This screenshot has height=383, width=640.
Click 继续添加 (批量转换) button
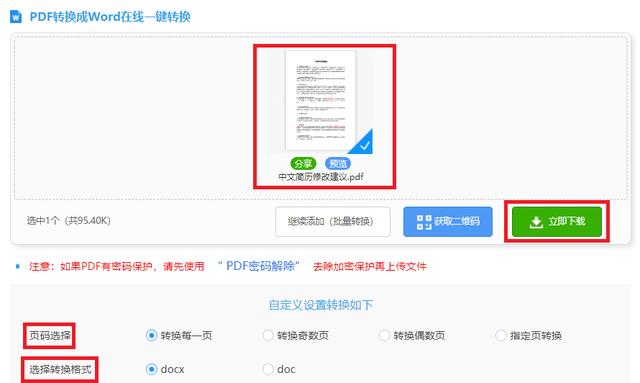tap(333, 222)
